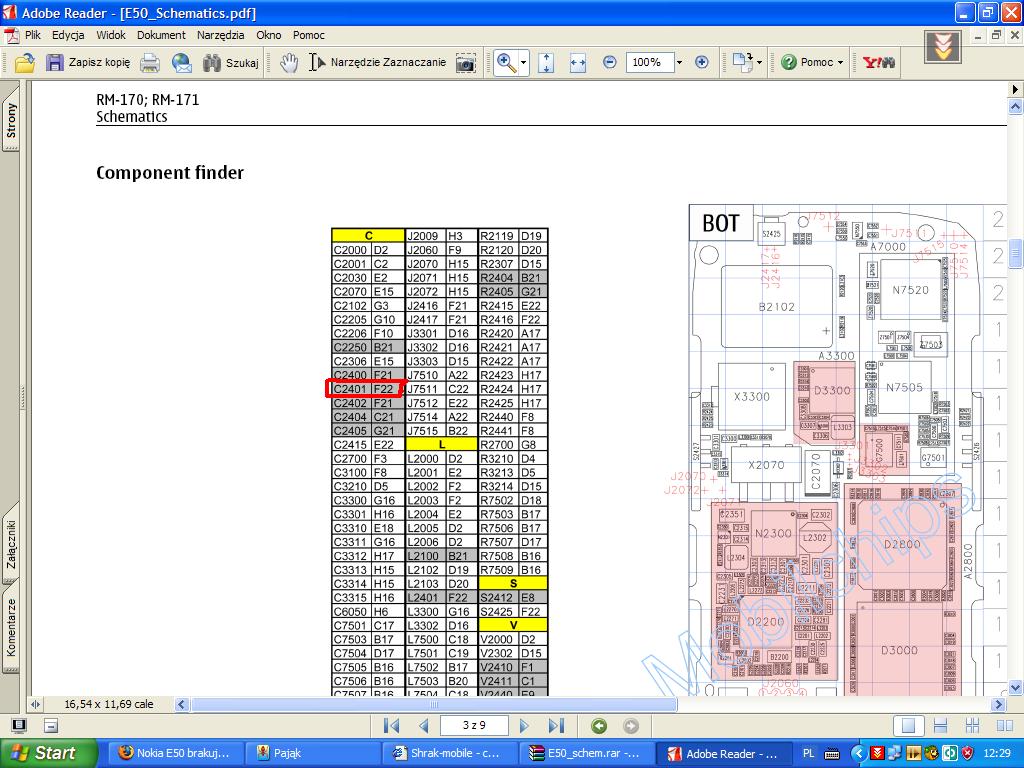1024x768 pixels.
Task: Go to the next page
Action: point(524,726)
